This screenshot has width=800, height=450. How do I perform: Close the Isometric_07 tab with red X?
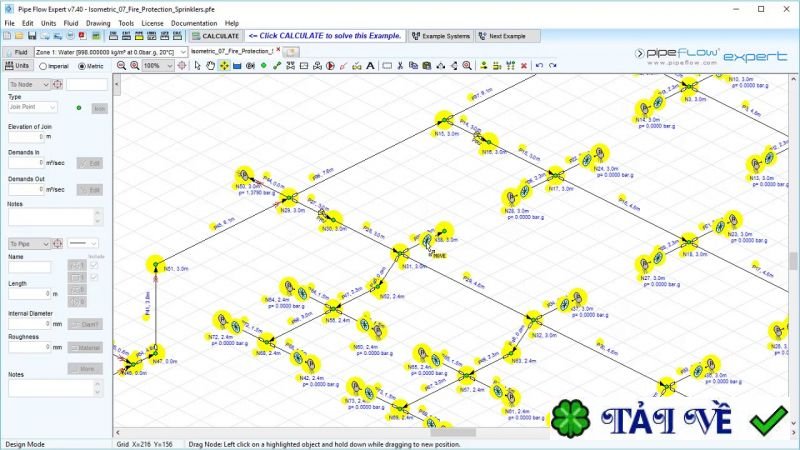pos(279,50)
